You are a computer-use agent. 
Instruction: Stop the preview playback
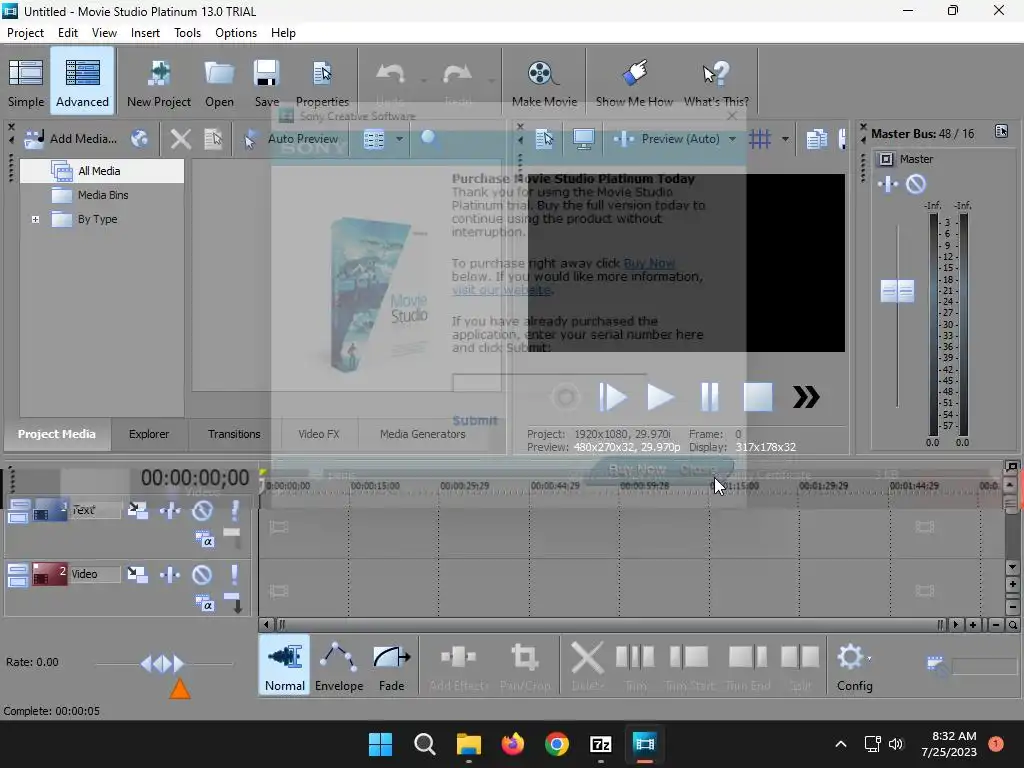758,397
